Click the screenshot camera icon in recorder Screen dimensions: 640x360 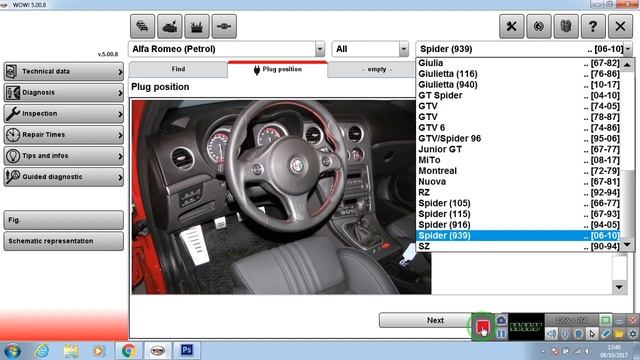click(502, 320)
